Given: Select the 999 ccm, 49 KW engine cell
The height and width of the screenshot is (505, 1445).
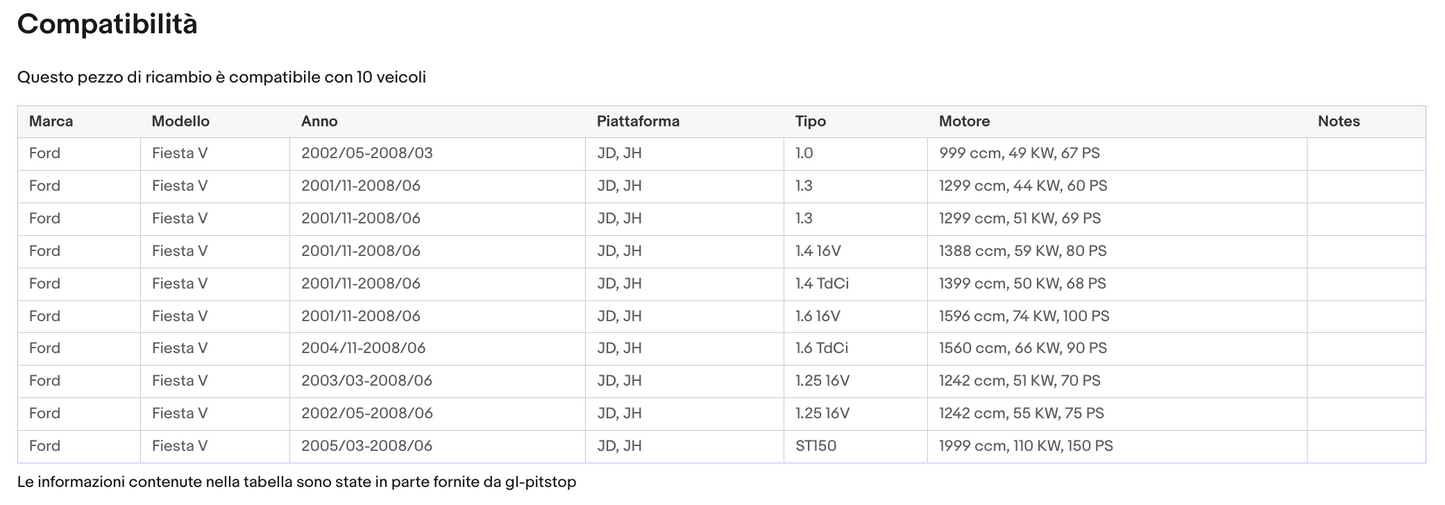Looking at the screenshot, I should 1019,154.
